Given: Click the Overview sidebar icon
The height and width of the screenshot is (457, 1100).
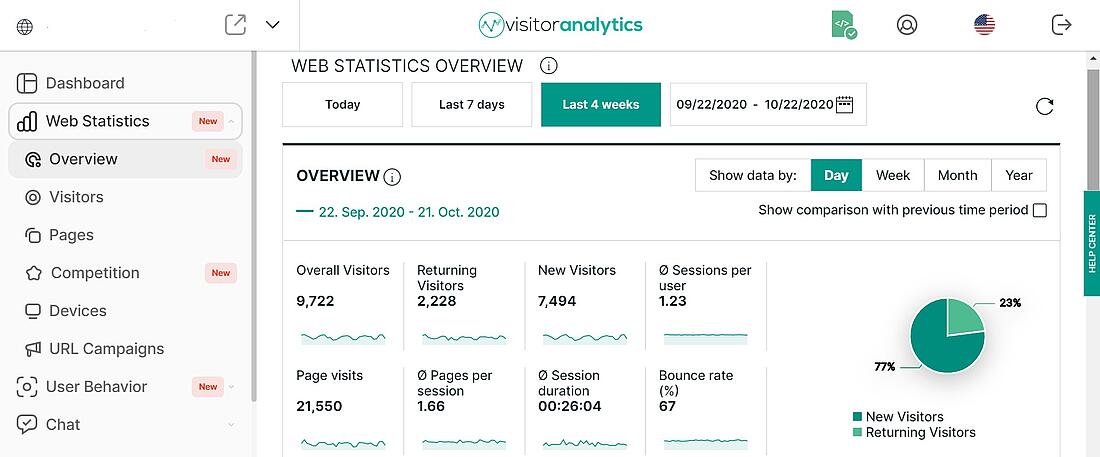Looking at the screenshot, I should coord(32,159).
